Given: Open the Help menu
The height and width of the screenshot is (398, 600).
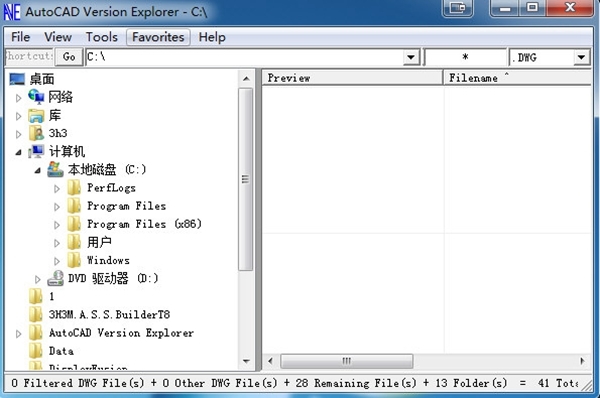Looking at the screenshot, I should (x=212, y=37).
